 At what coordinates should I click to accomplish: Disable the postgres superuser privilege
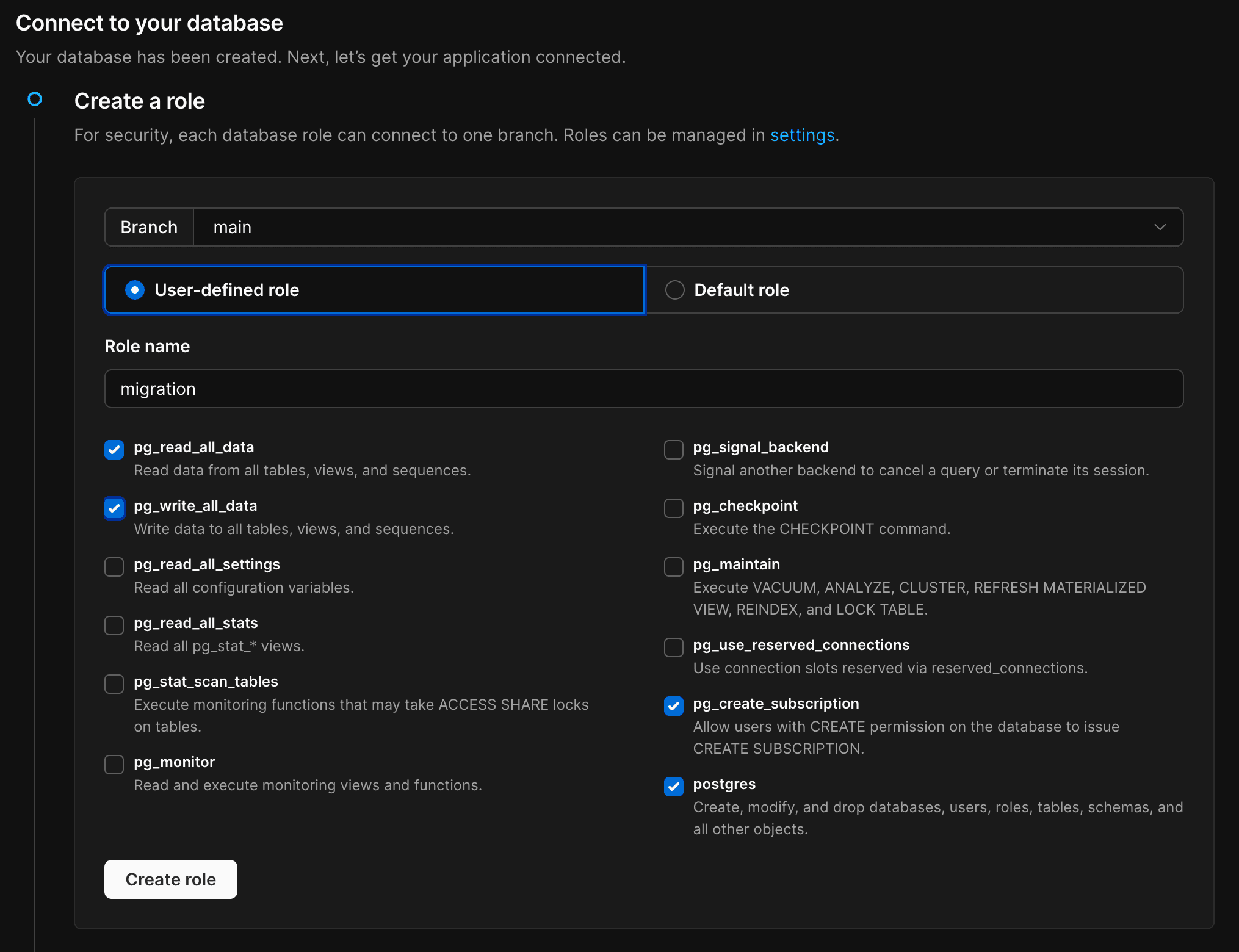click(x=673, y=787)
